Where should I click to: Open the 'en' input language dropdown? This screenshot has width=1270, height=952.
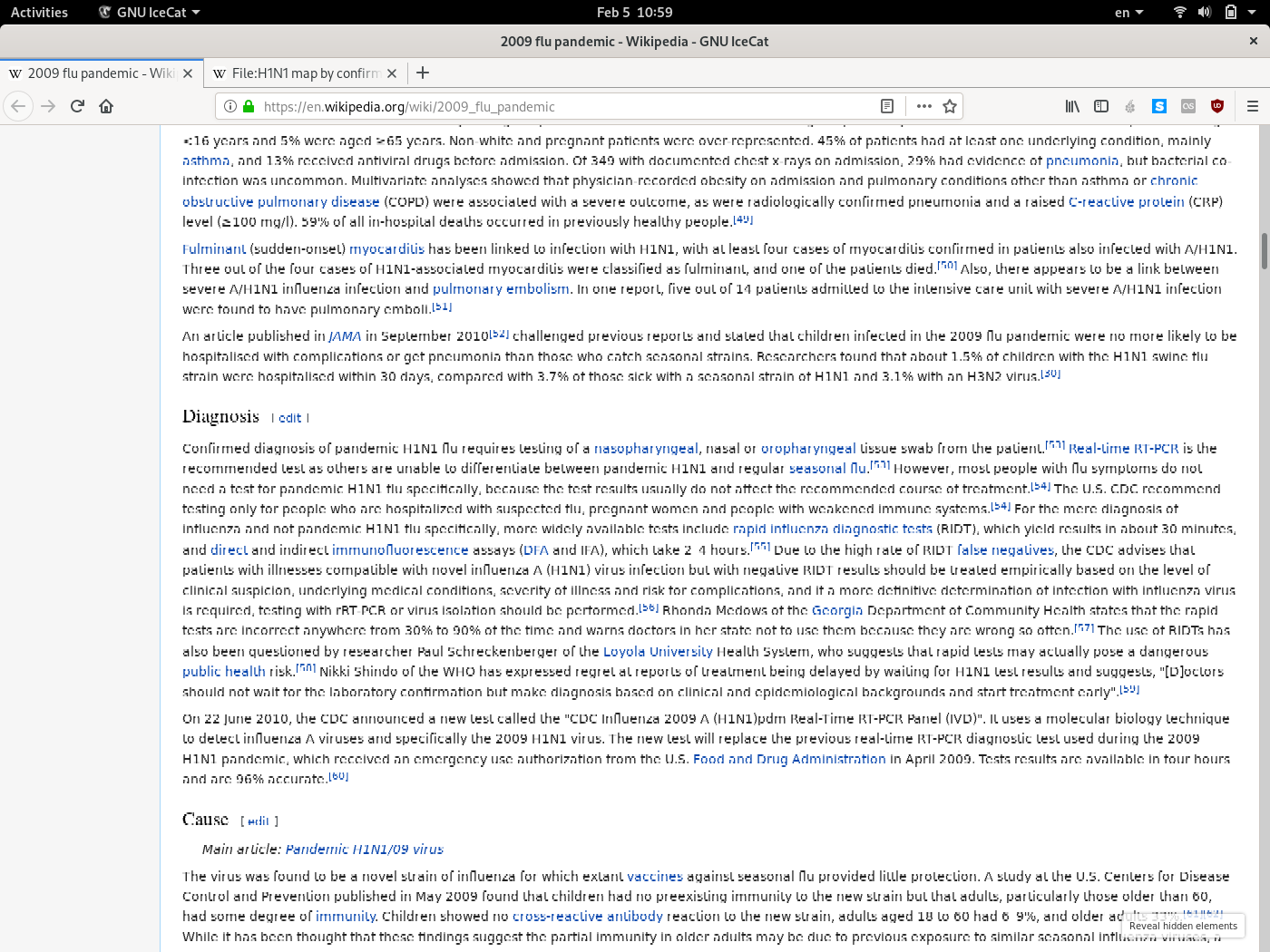click(1128, 12)
